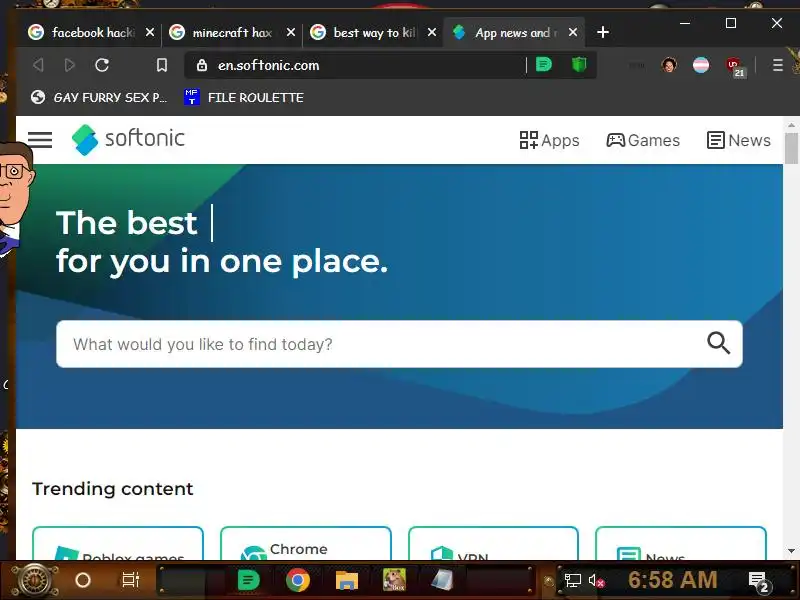
Task: Open the FILE ROULETTE bookmark
Action: [244, 97]
